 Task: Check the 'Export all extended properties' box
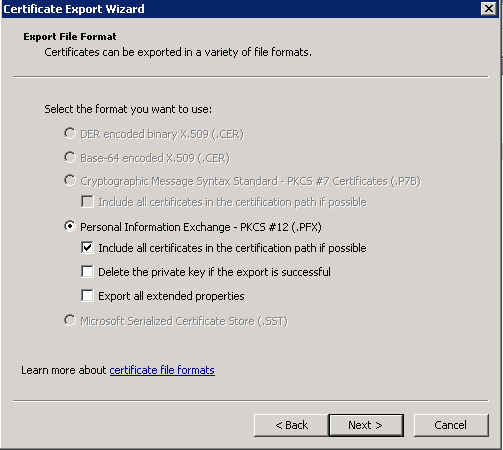(x=87, y=296)
